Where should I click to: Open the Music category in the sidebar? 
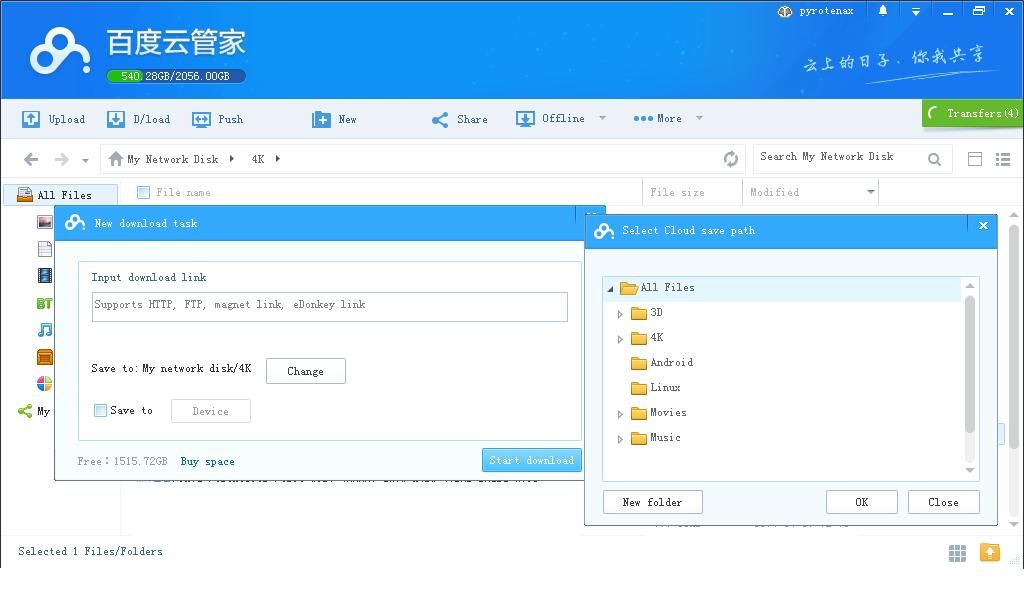[44, 329]
